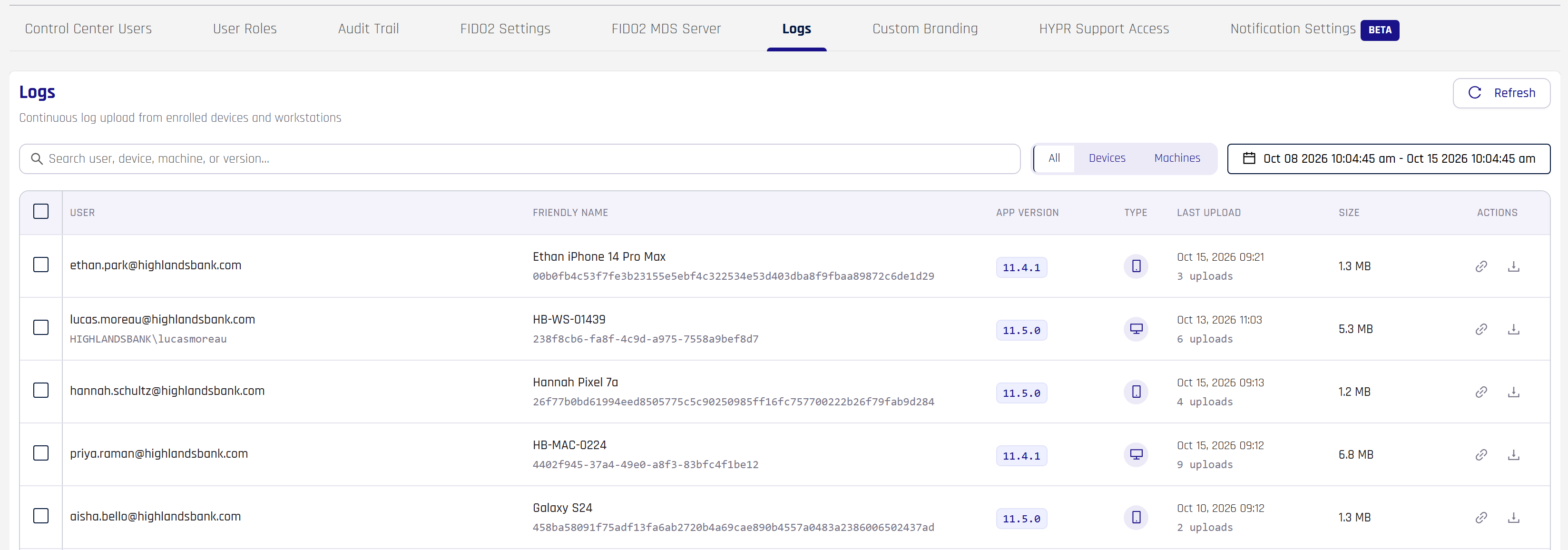
Task: Click the desktop type icon for HB-WS-01439
Action: (1136, 329)
